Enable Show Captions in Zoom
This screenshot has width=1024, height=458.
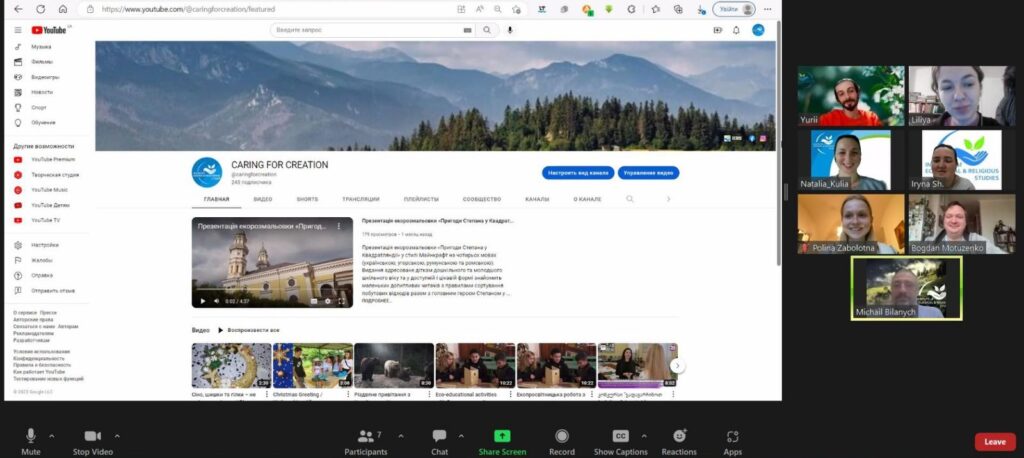pyautogui.click(x=620, y=442)
